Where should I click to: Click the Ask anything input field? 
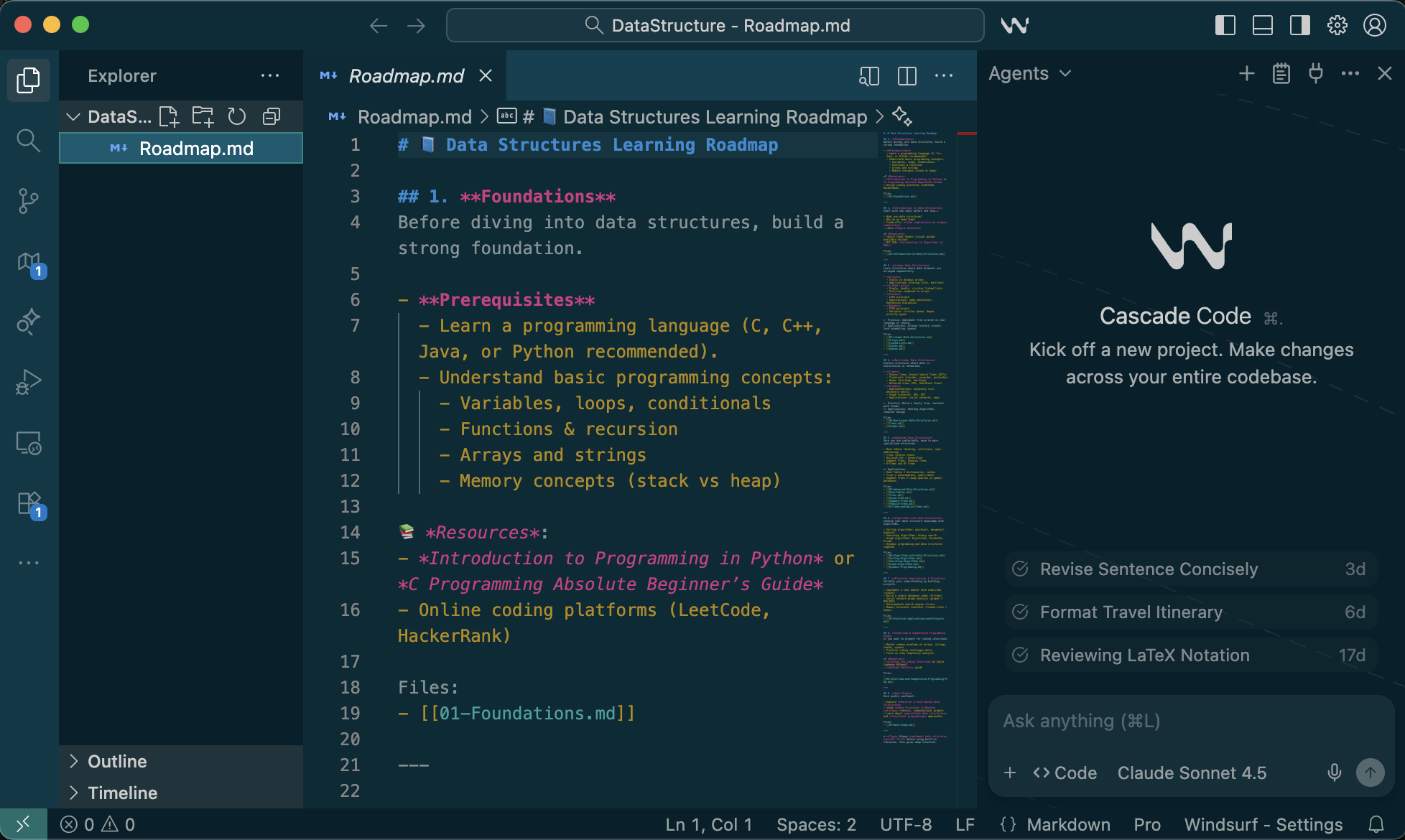point(1149,720)
